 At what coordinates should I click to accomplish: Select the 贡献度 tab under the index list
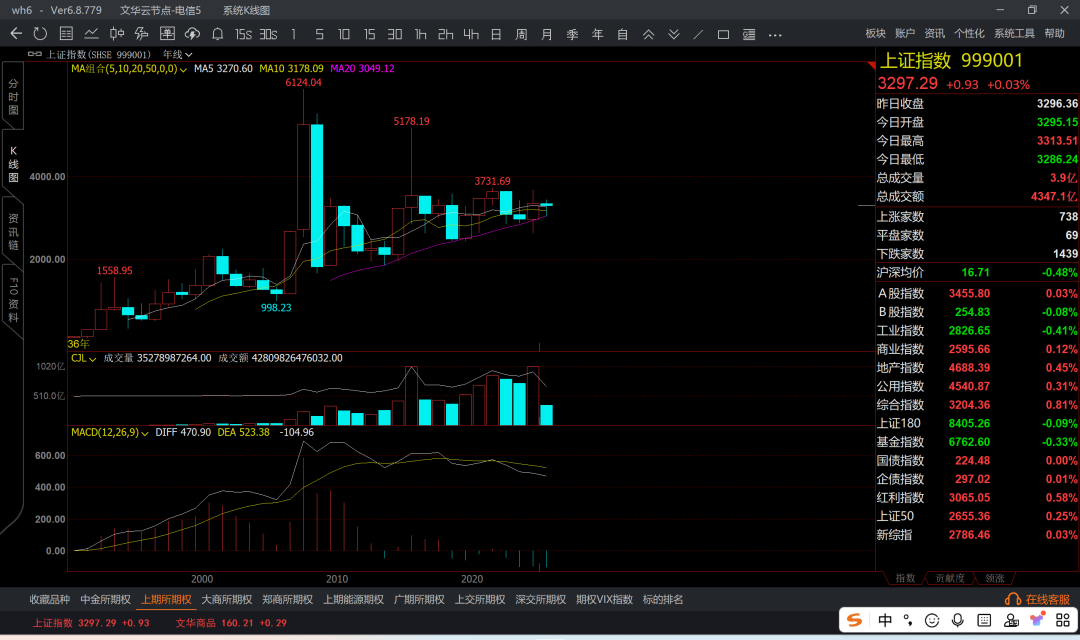[950, 578]
